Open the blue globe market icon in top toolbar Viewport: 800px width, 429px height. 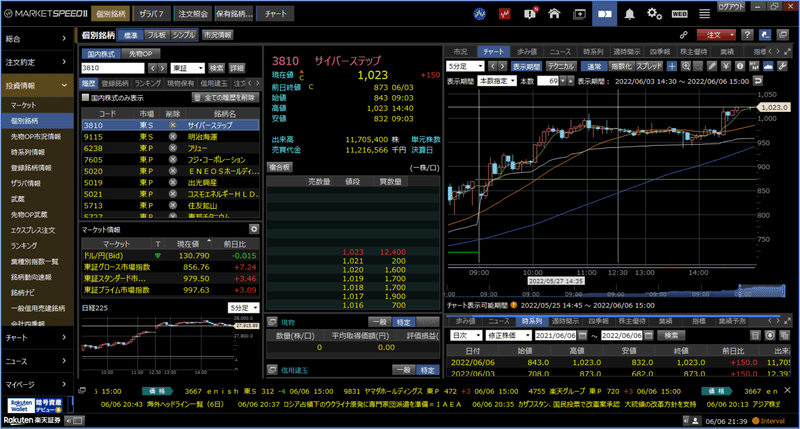(x=480, y=14)
